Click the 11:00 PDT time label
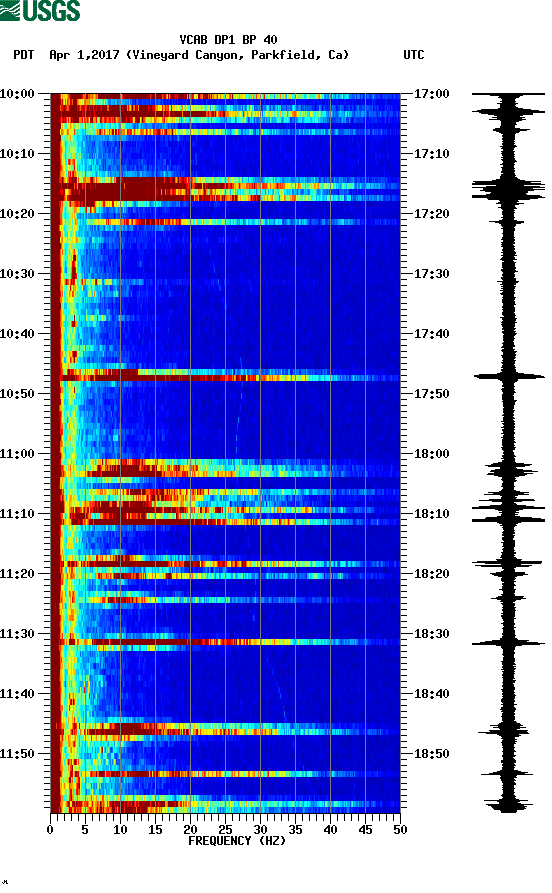 tap(17, 454)
